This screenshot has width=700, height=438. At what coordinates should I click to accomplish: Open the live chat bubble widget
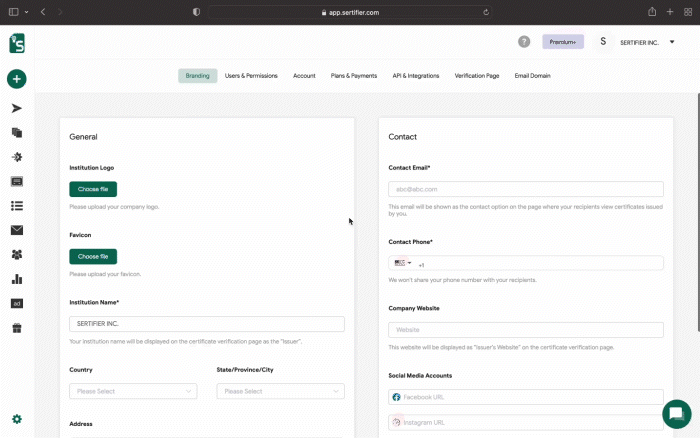(676, 414)
